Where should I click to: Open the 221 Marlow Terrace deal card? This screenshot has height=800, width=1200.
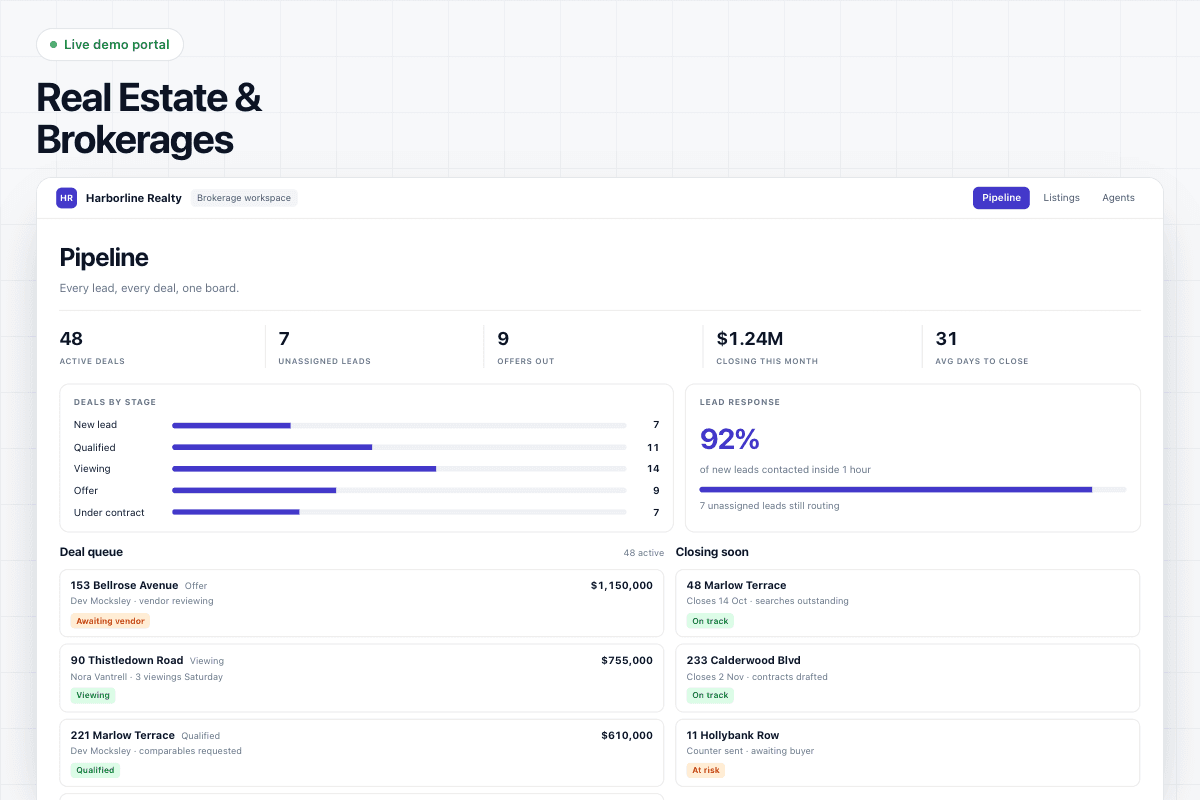click(x=362, y=753)
